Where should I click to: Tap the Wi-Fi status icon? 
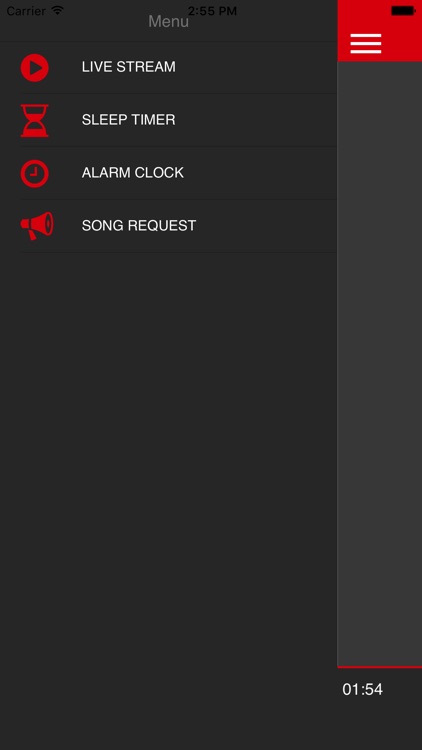(57, 10)
